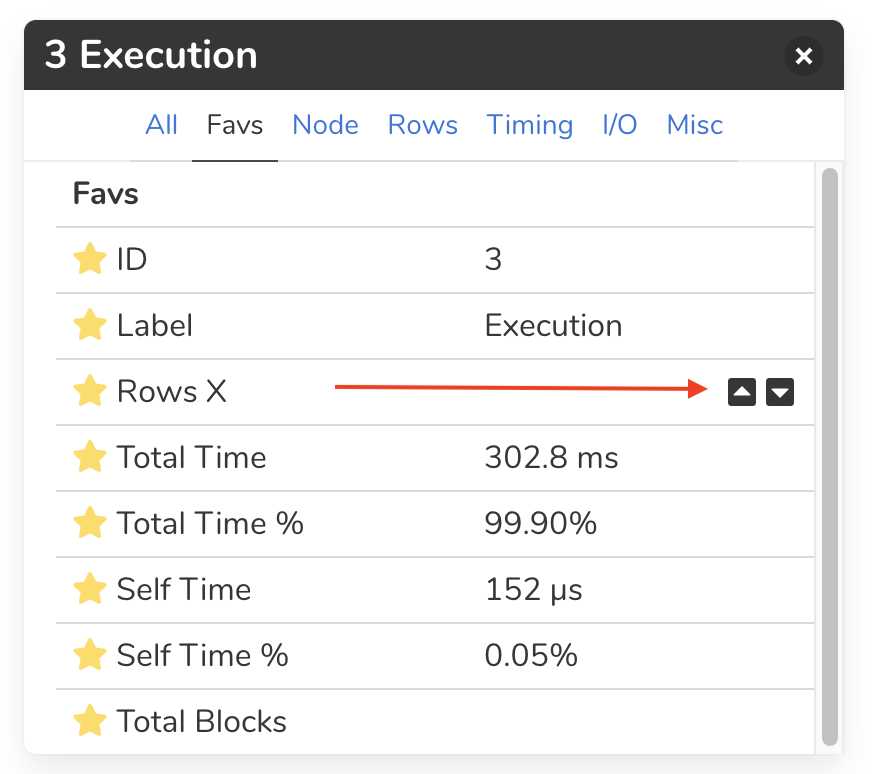Click the Total Time star icon
This screenshot has width=872, height=774.
point(90,457)
